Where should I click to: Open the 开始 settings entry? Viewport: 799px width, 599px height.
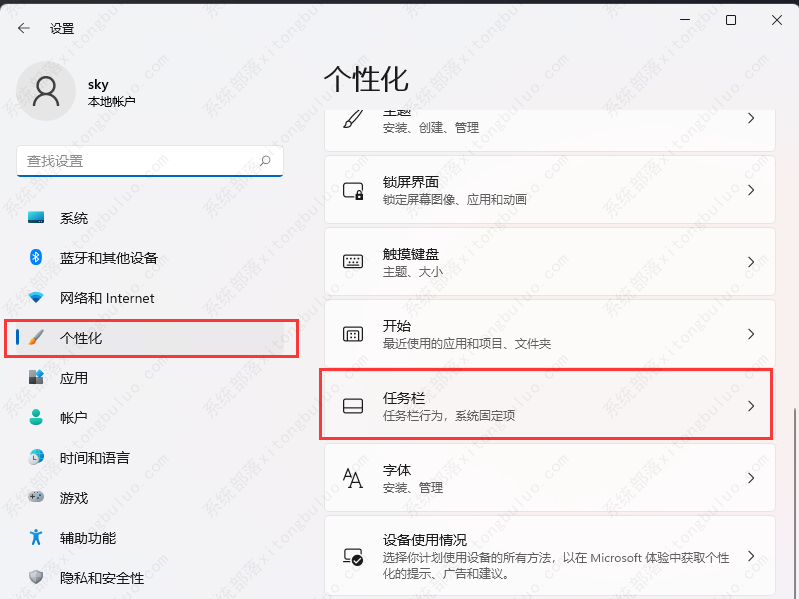pos(550,334)
